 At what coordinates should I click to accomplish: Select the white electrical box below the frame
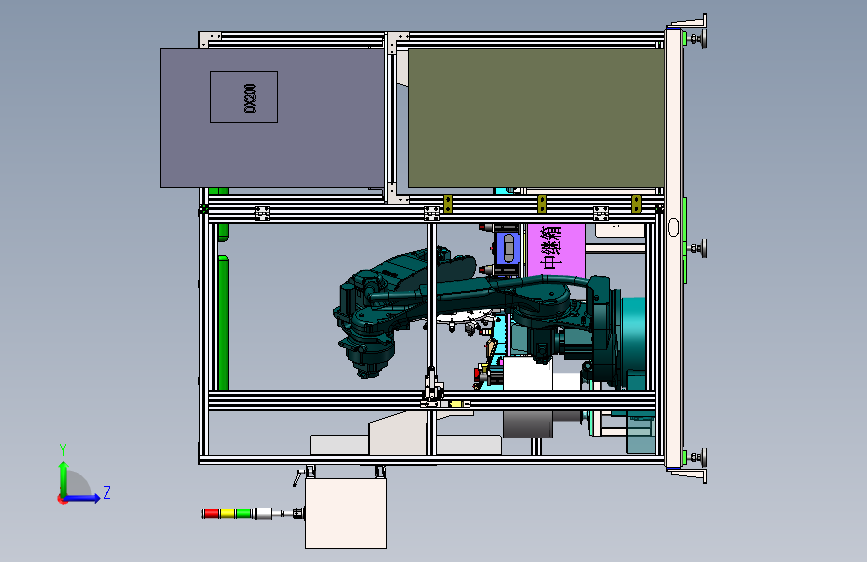point(346,513)
